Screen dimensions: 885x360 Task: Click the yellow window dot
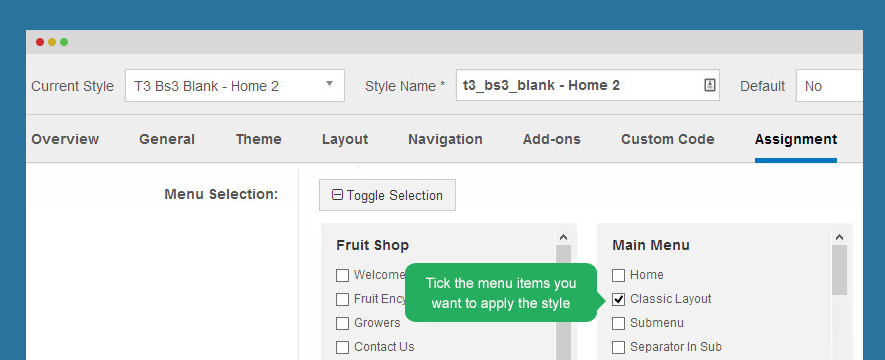(x=52, y=42)
